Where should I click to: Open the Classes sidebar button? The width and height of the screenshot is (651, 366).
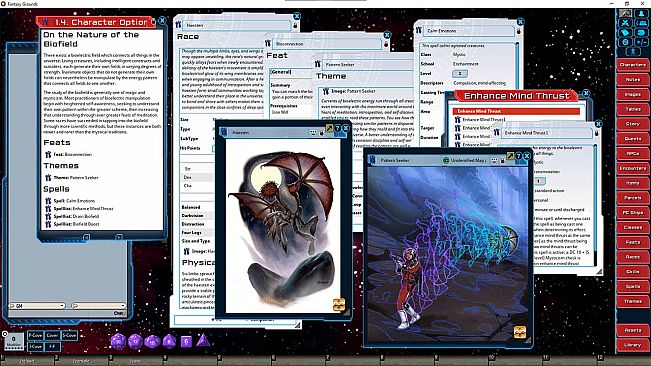[633, 227]
